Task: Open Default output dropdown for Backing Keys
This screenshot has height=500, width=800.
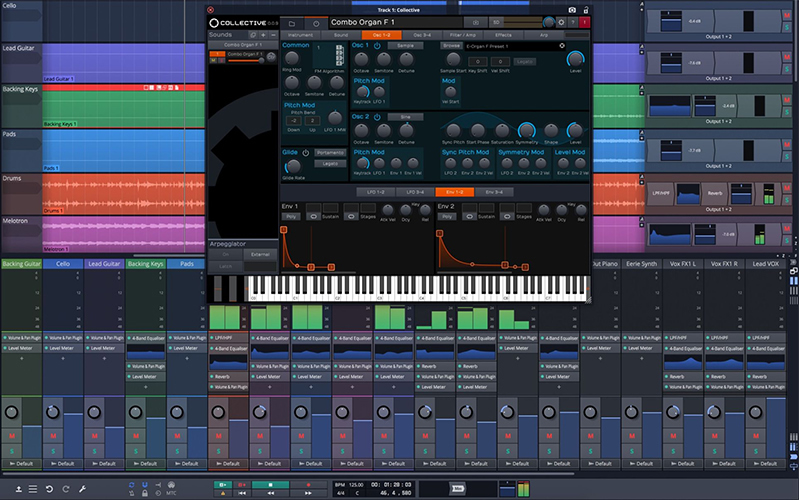Action: [145, 464]
